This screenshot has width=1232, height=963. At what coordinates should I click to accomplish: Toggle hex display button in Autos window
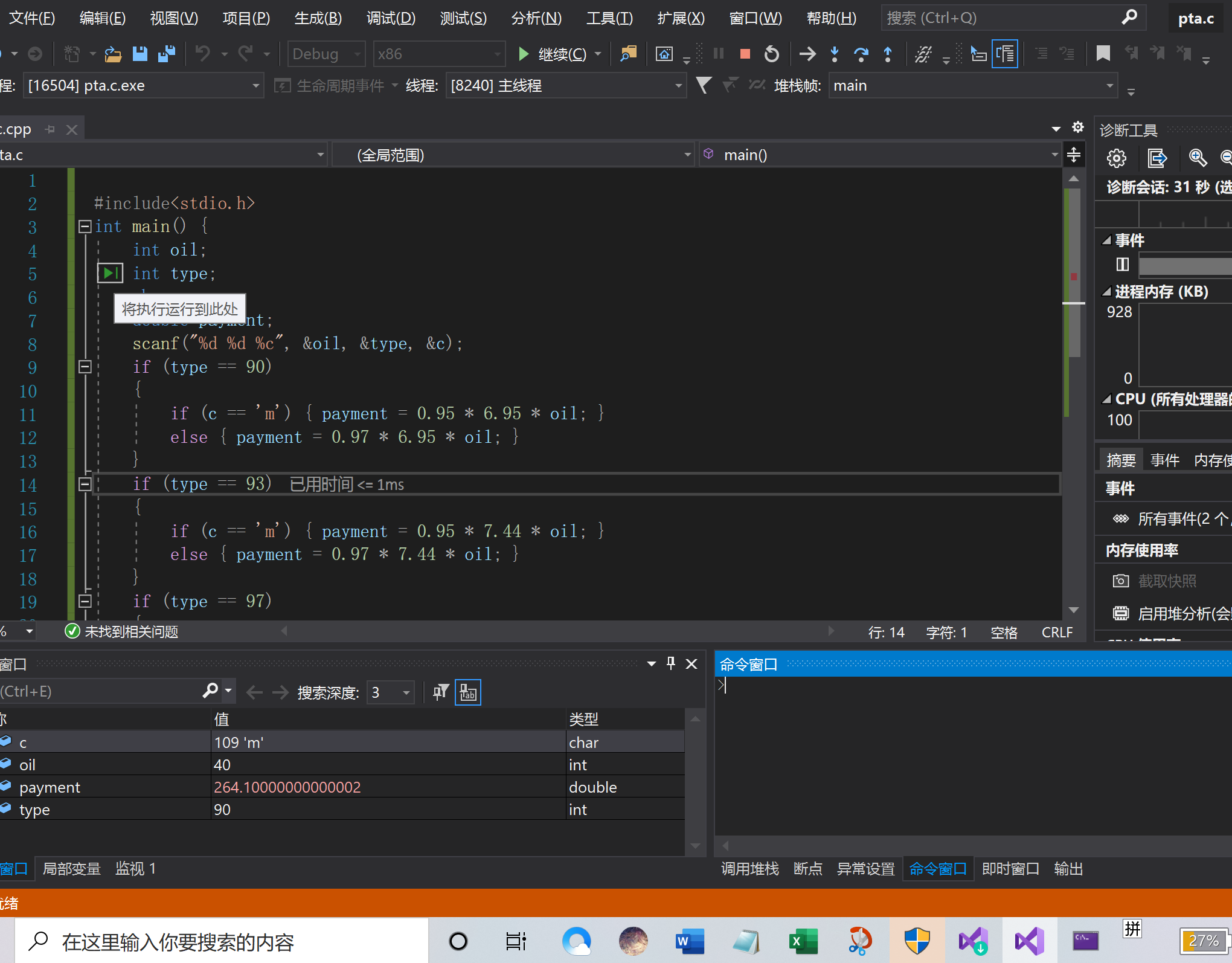click(467, 692)
